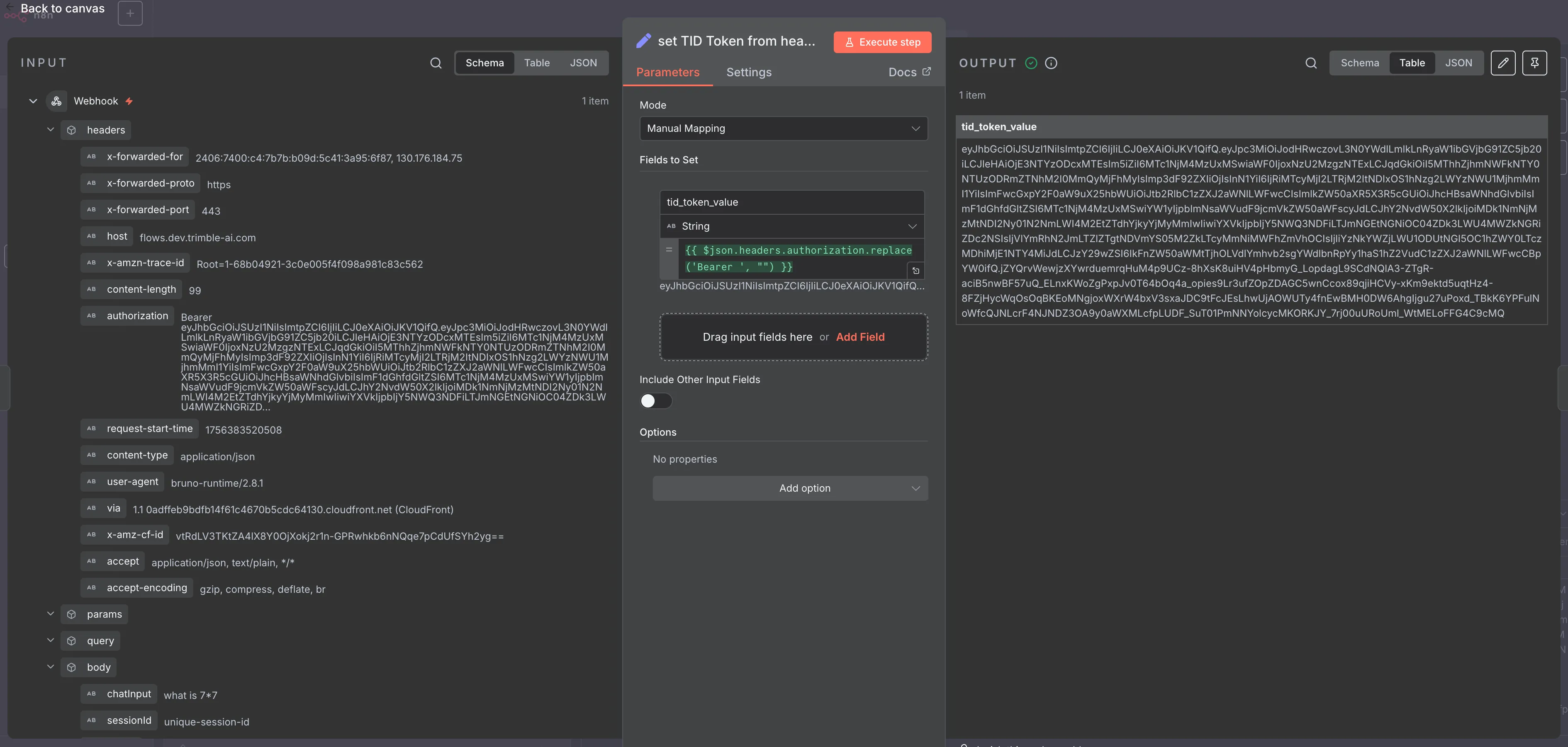Click the pin output data icon

click(x=1534, y=63)
